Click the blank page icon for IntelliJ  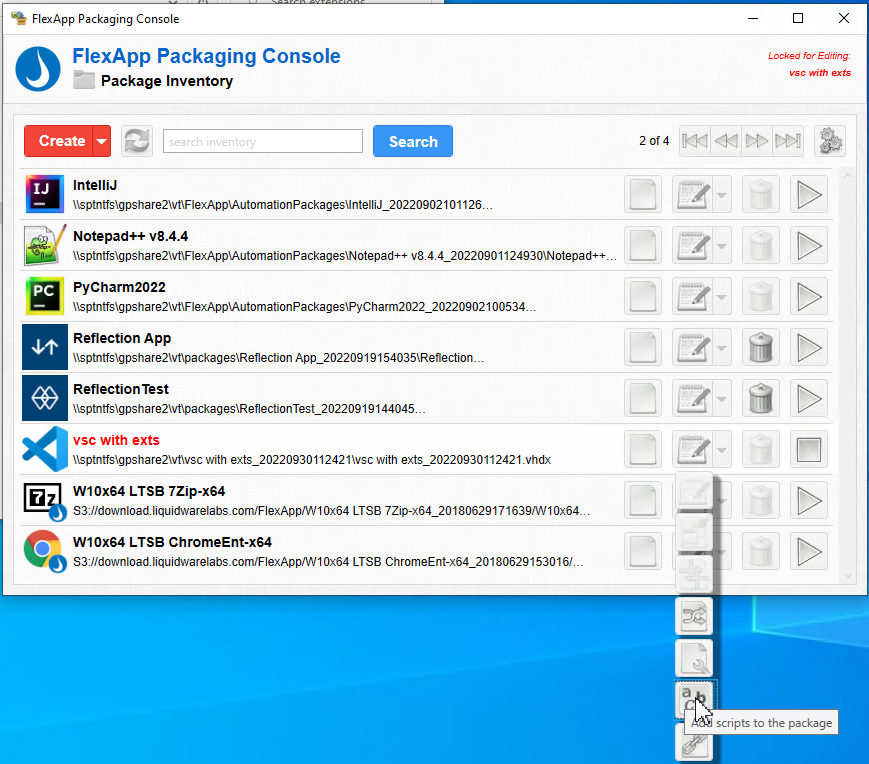643,194
